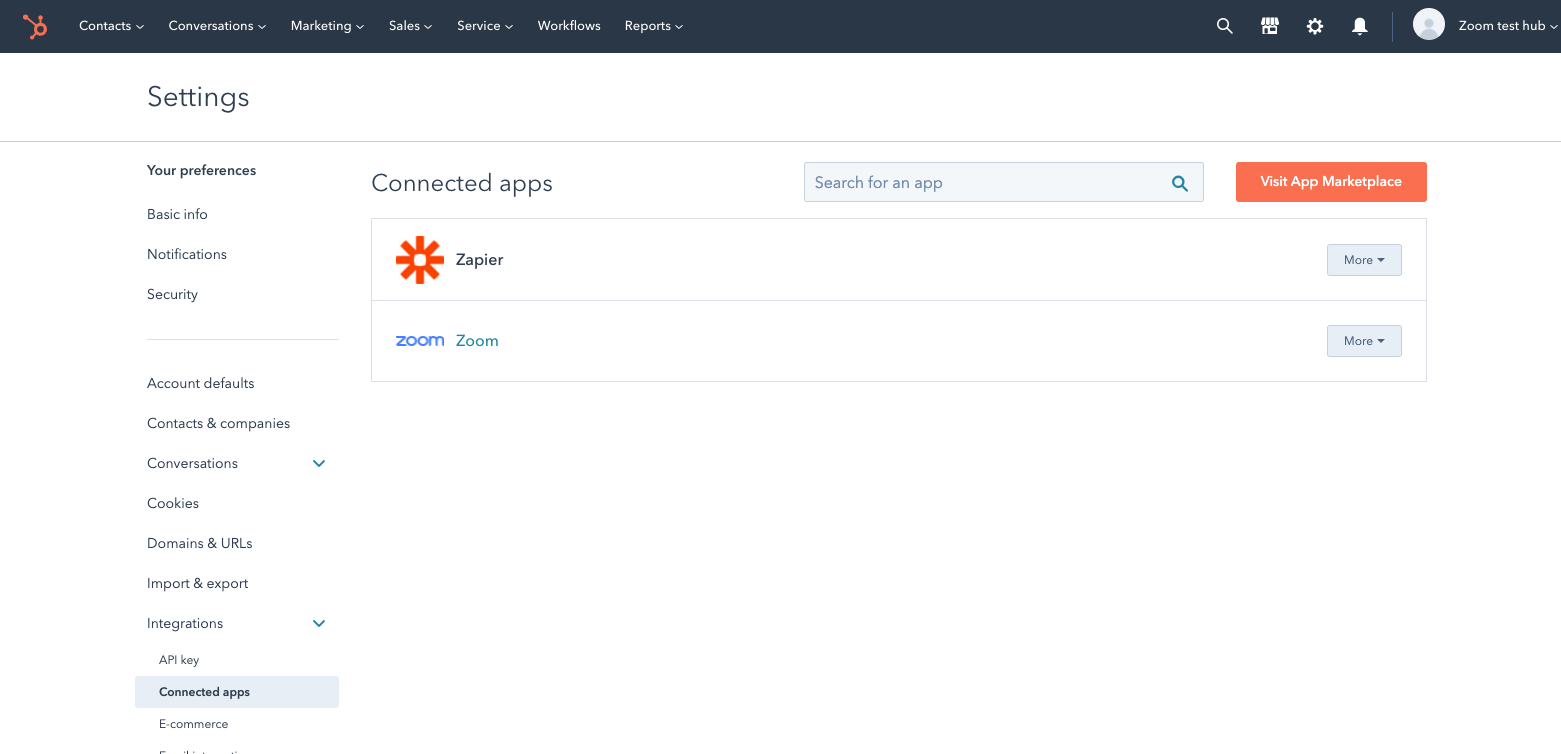Expand the Conversations sidebar chevron
The image size is (1561, 754).
click(x=319, y=464)
